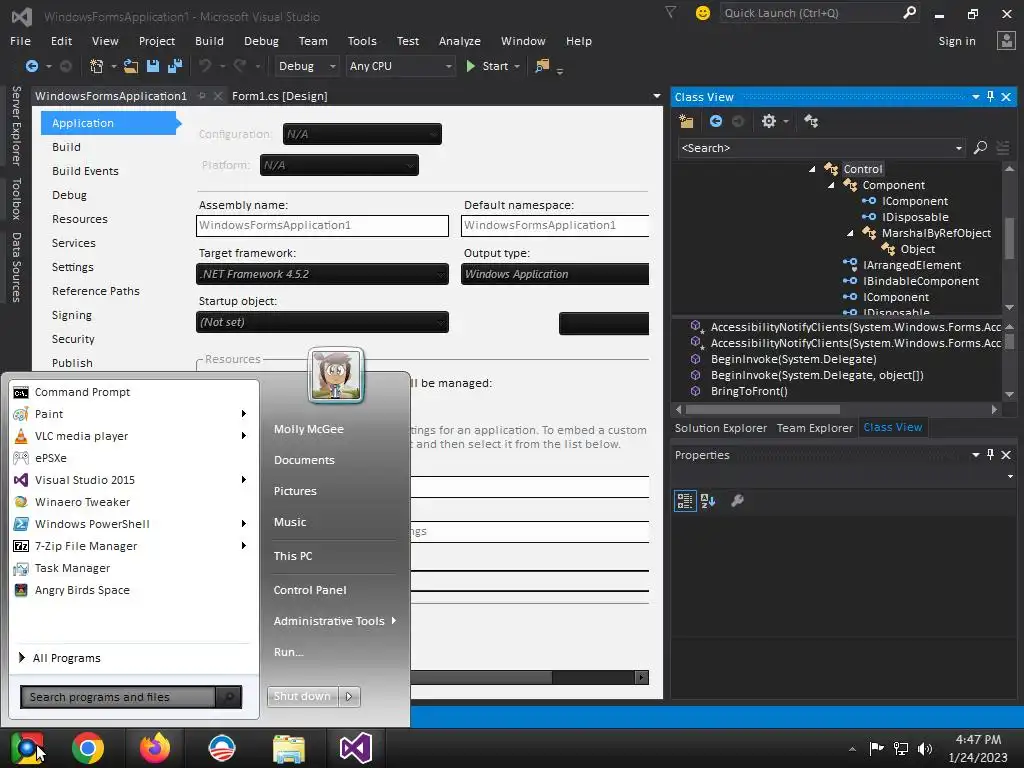
Task: Click the green Start play icon
Action: 470,66
